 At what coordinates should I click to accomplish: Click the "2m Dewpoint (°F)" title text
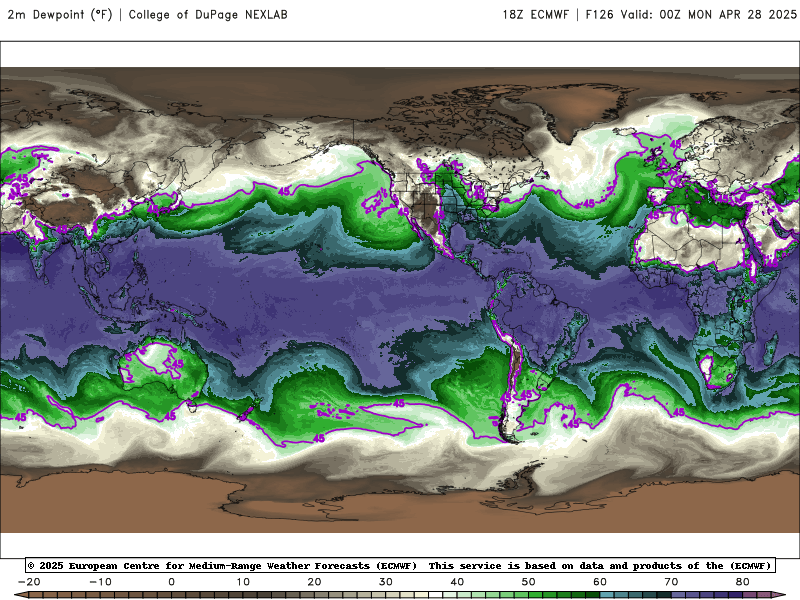(x=60, y=15)
